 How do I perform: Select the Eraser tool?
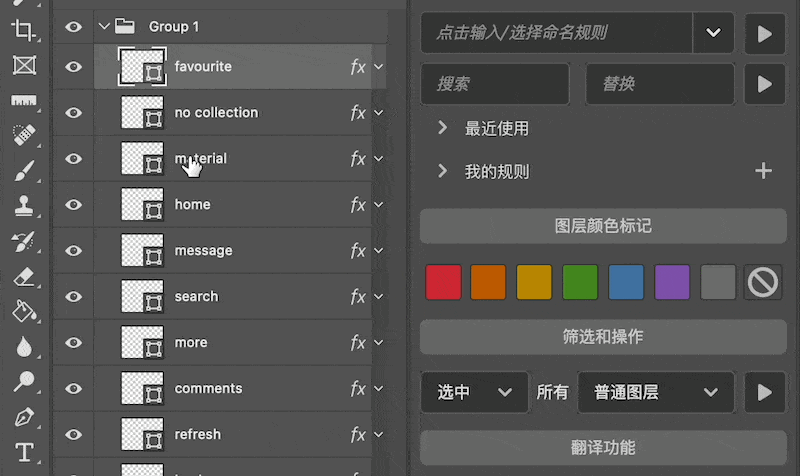[23, 277]
